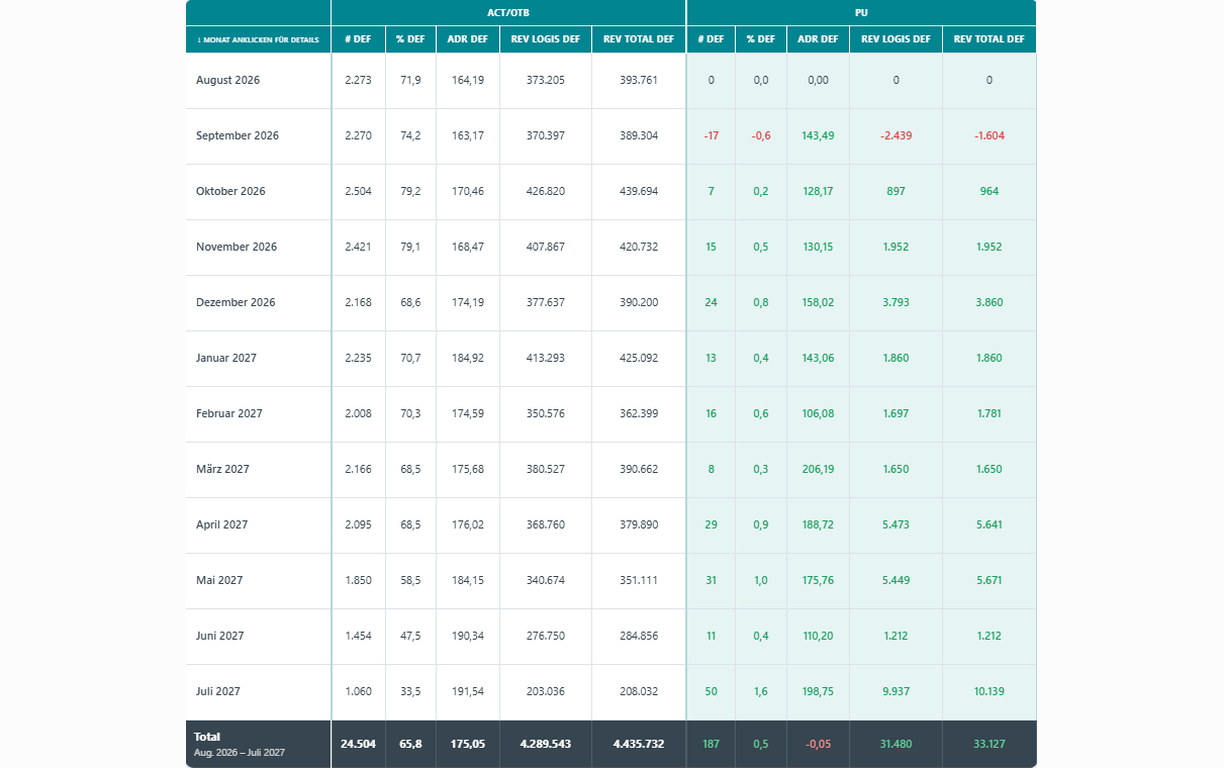Select the Februar 2027 month label
The height and width of the screenshot is (768, 1224).
[229, 414]
